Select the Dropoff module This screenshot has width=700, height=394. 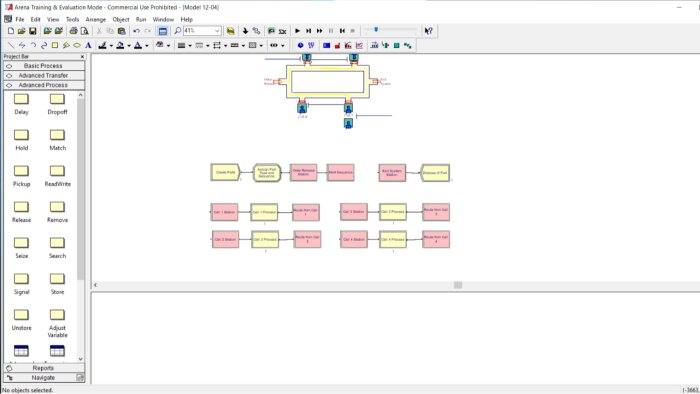(x=57, y=104)
